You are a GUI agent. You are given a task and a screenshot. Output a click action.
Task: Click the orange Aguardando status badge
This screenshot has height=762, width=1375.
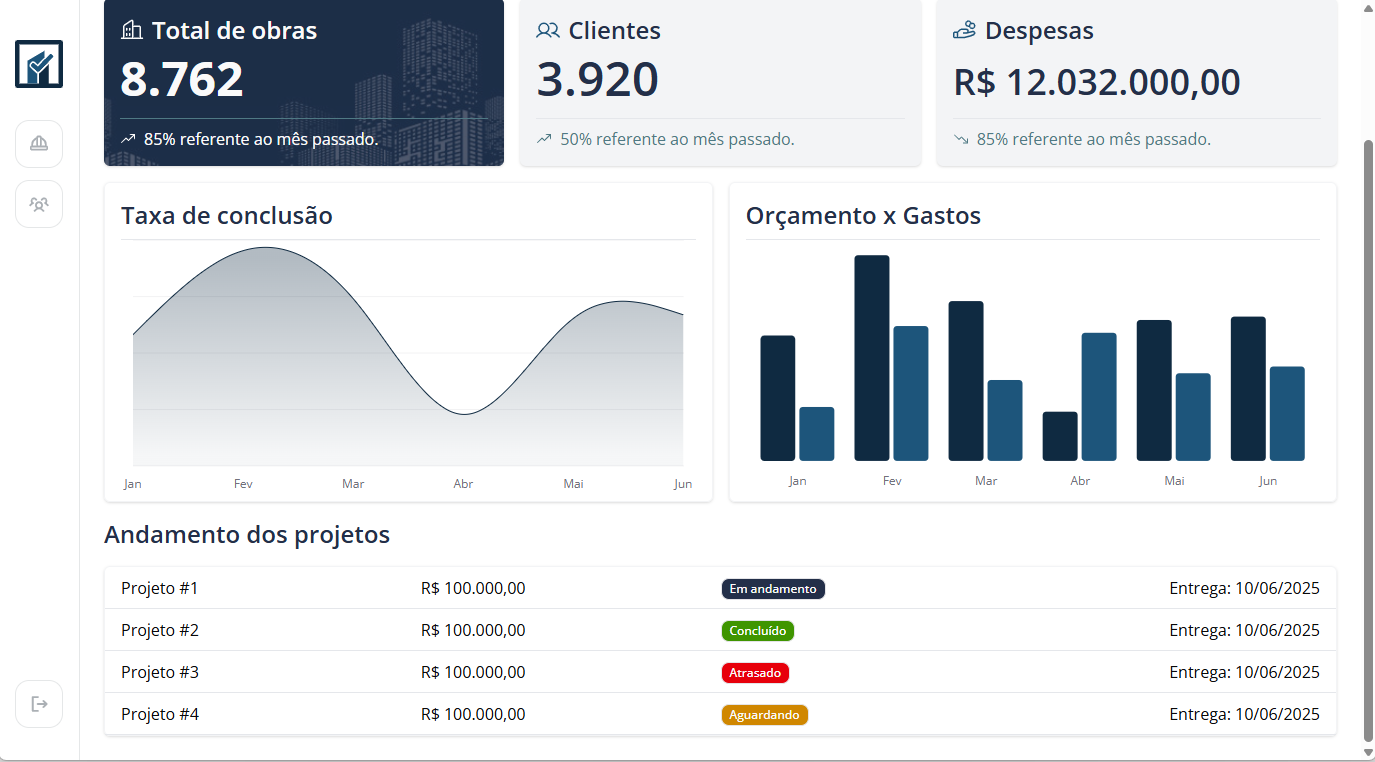(x=764, y=715)
